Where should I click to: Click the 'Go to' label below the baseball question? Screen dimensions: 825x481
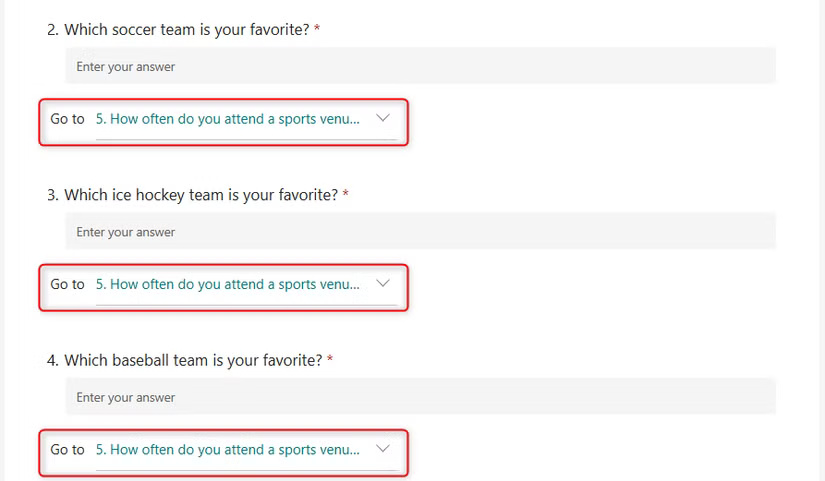(x=67, y=451)
